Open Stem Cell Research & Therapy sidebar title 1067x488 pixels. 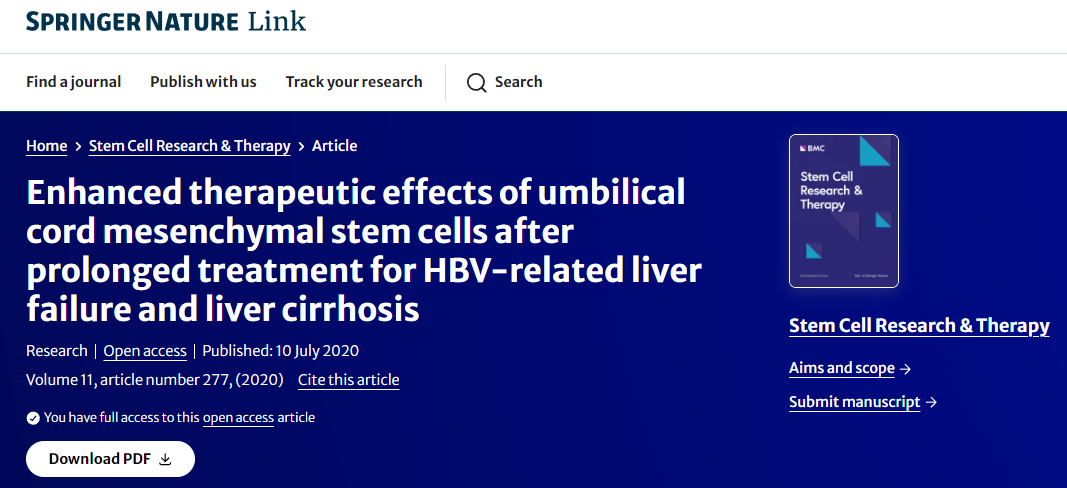coord(919,326)
